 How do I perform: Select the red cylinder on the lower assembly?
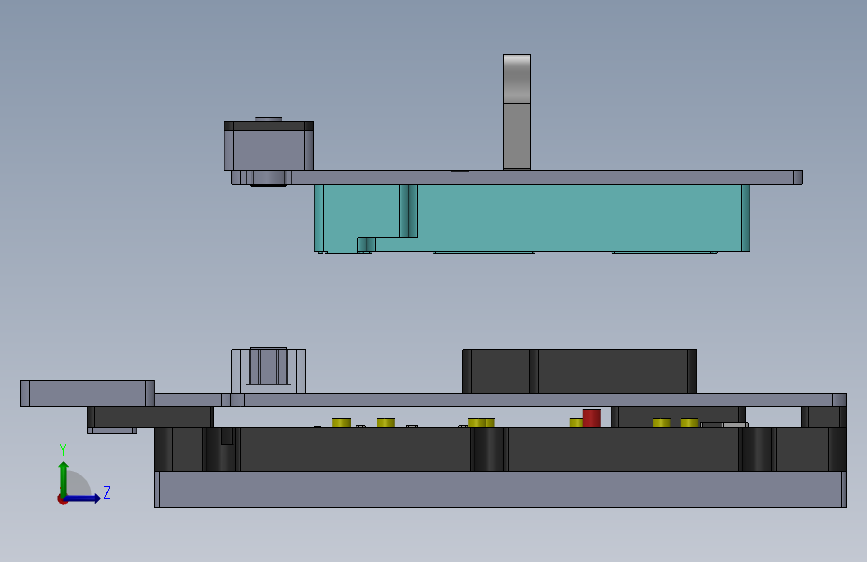(x=592, y=418)
